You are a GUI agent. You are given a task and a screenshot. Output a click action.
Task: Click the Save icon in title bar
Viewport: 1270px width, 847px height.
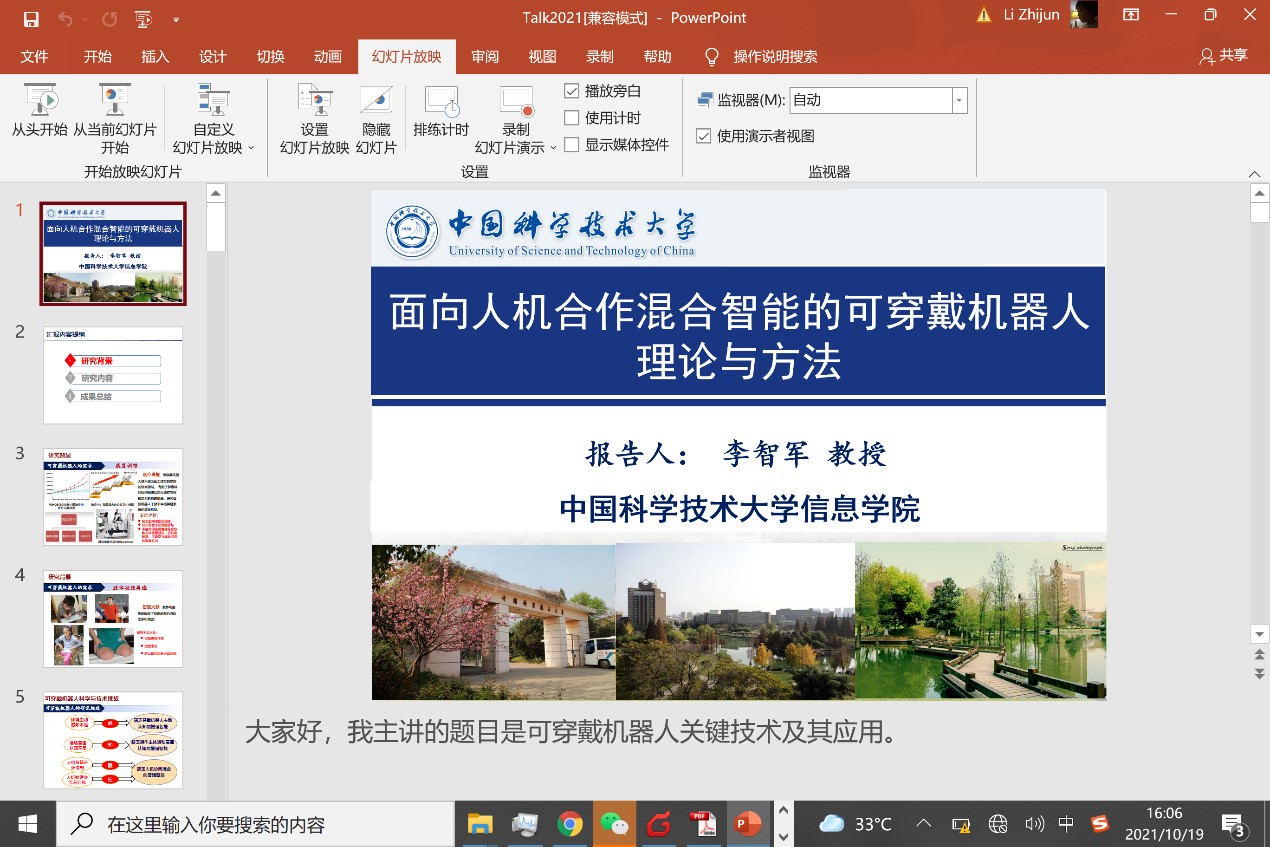click(30, 18)
